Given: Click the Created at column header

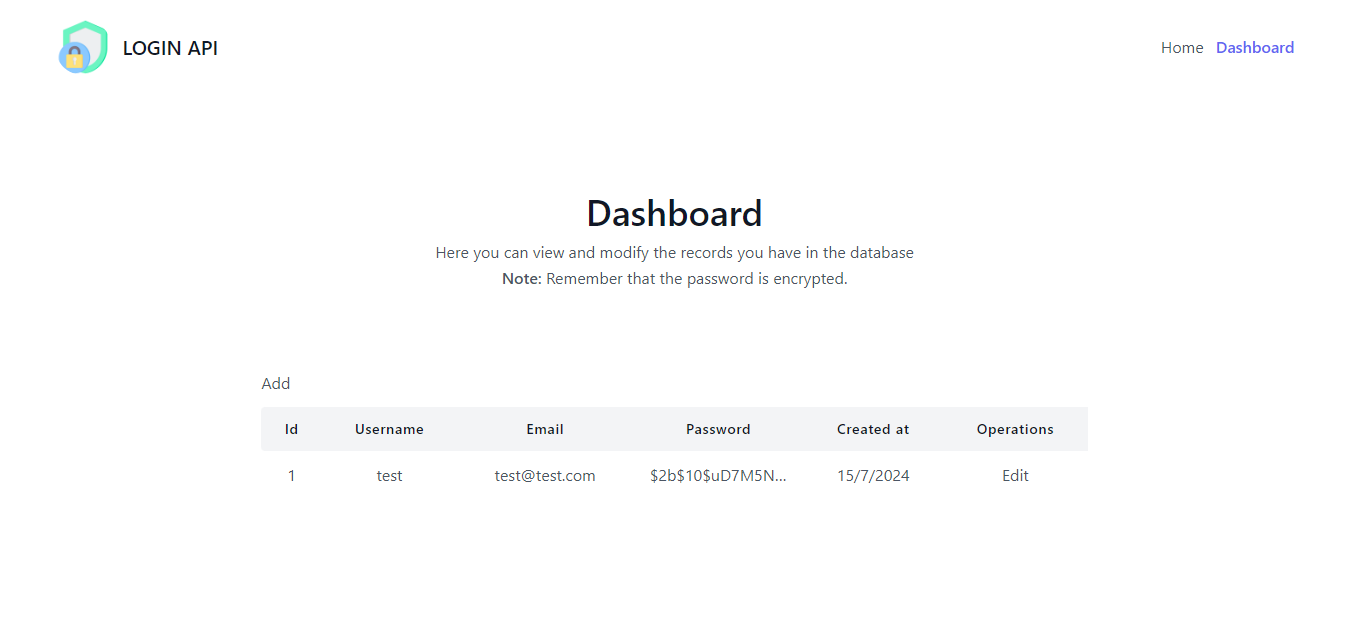Looking at the screenshot, I should pyautogui.click(x=873, y=429).
